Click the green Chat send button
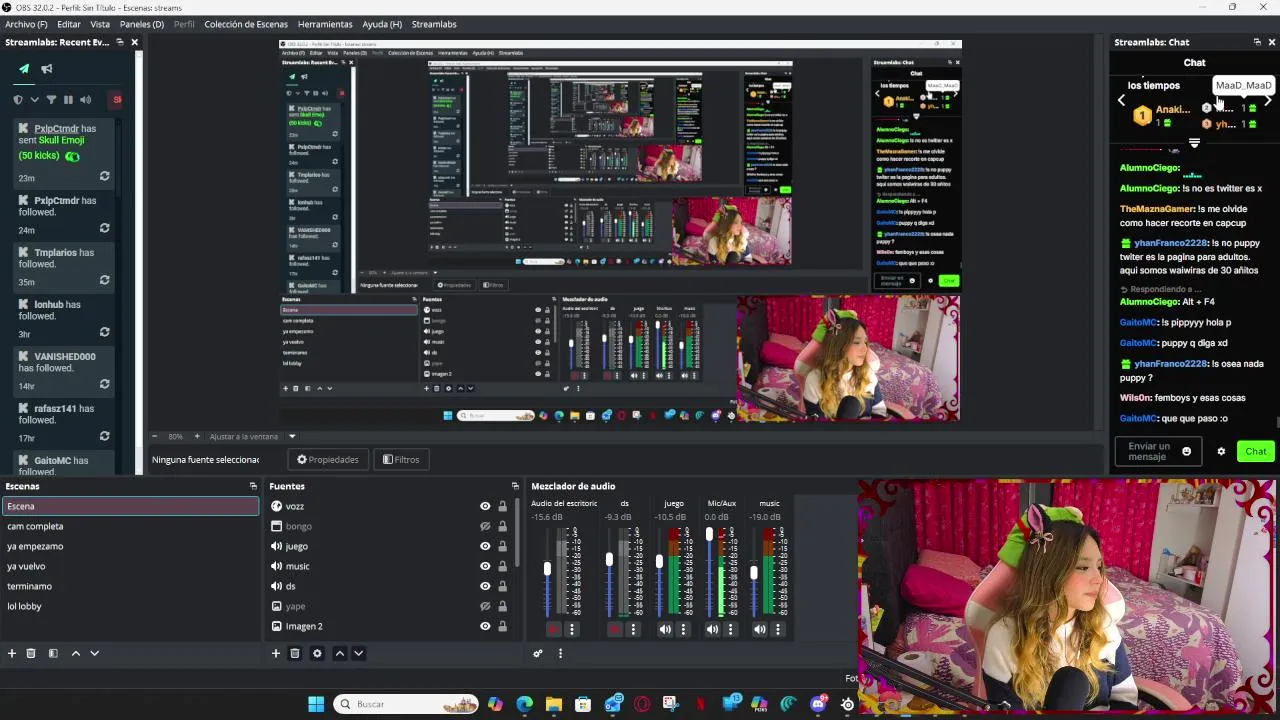Viewport: 1280px width, 720px height. tap(1255, 451)
